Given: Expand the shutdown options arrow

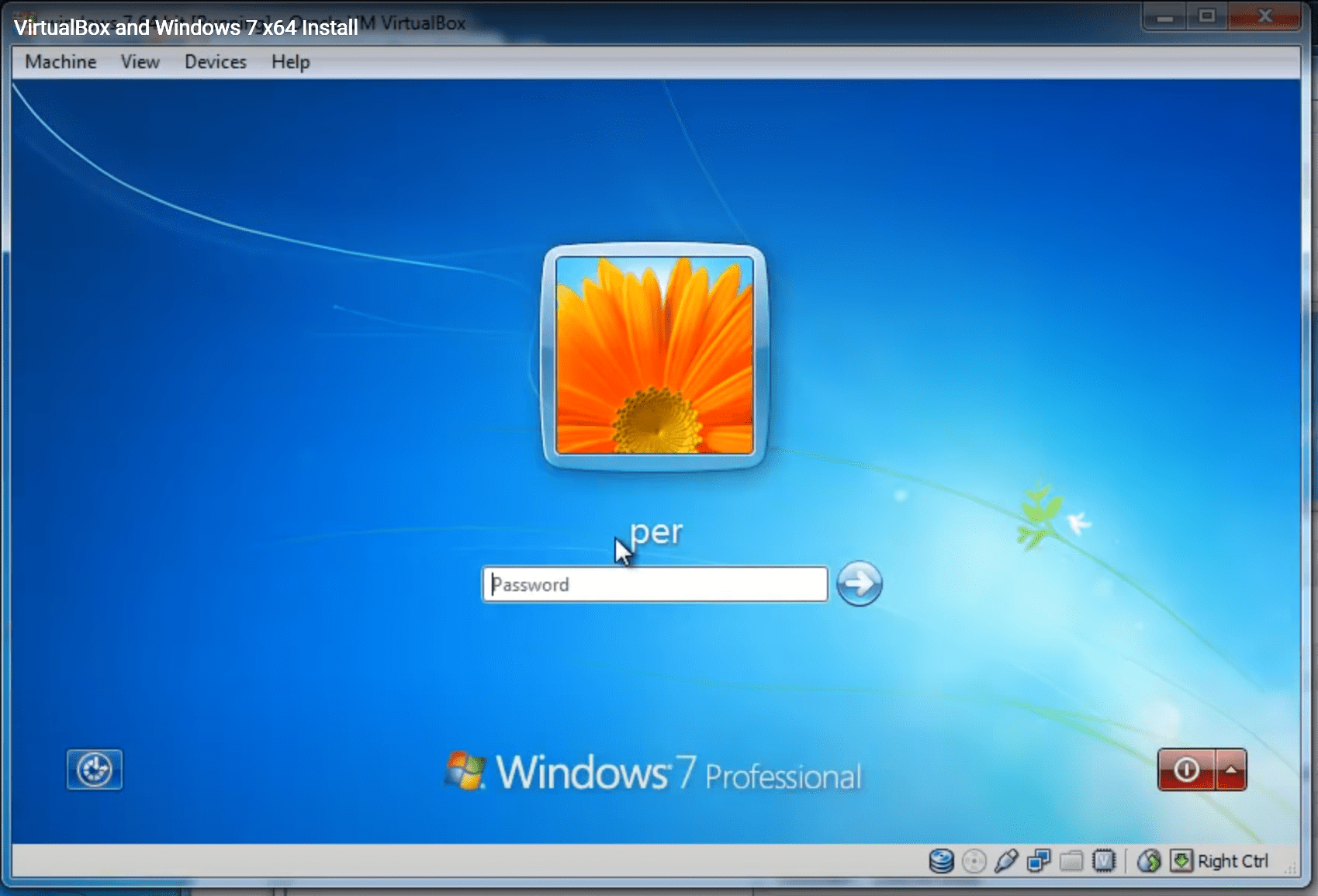Looking at the screenshot, I should pyautogui.click(x=1231, y=770).
